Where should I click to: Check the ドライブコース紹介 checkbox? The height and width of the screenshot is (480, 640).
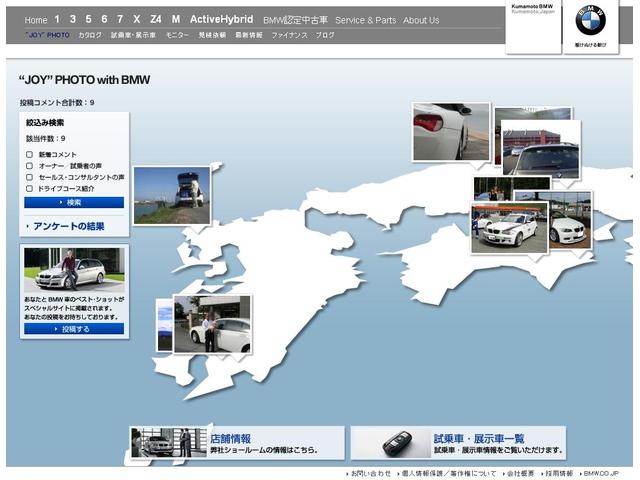tap(29, 189)
